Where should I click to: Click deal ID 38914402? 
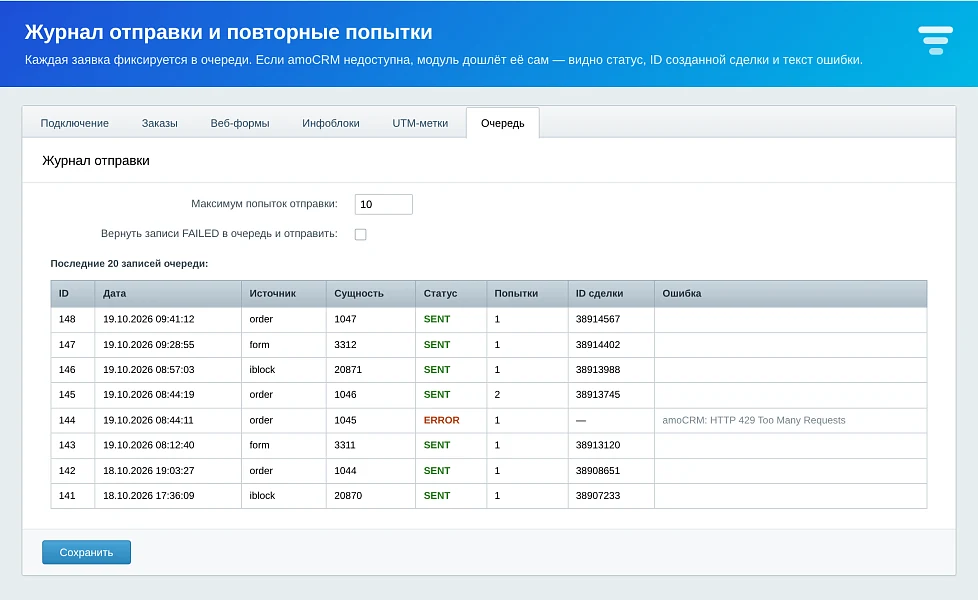pyautogui.click(x=598, y=344)
